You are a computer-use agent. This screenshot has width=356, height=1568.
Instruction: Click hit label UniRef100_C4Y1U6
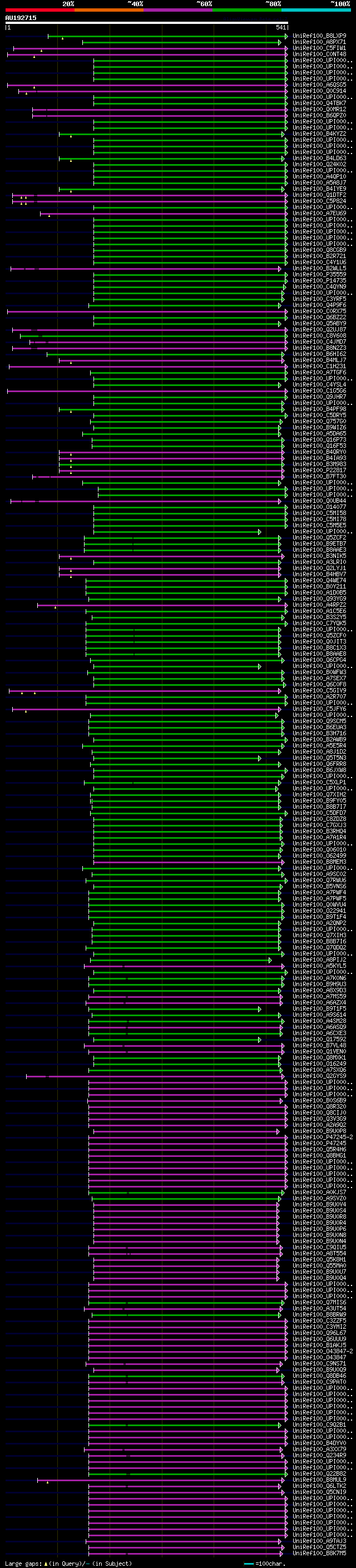[x=319, y=263]
